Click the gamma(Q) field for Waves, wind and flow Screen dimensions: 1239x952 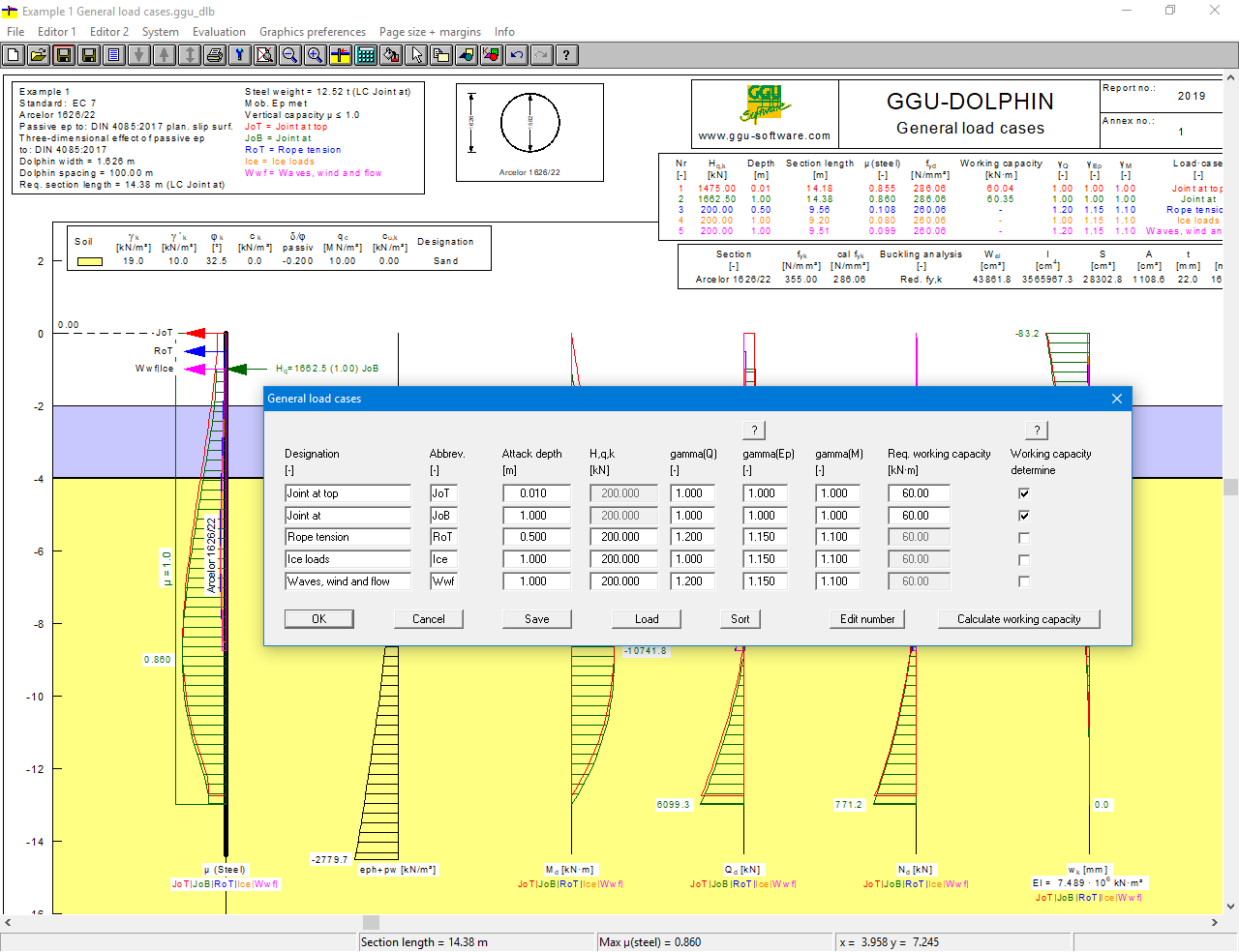(x=693, y=581)
